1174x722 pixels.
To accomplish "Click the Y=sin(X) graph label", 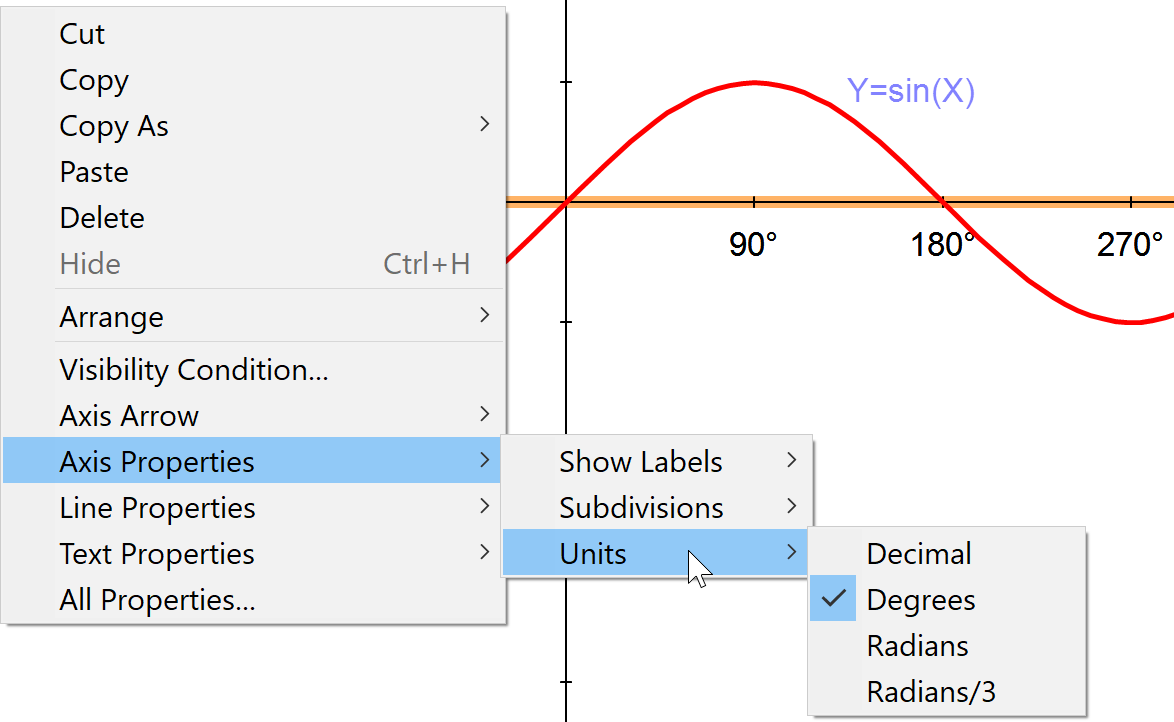I will [911, 92].
